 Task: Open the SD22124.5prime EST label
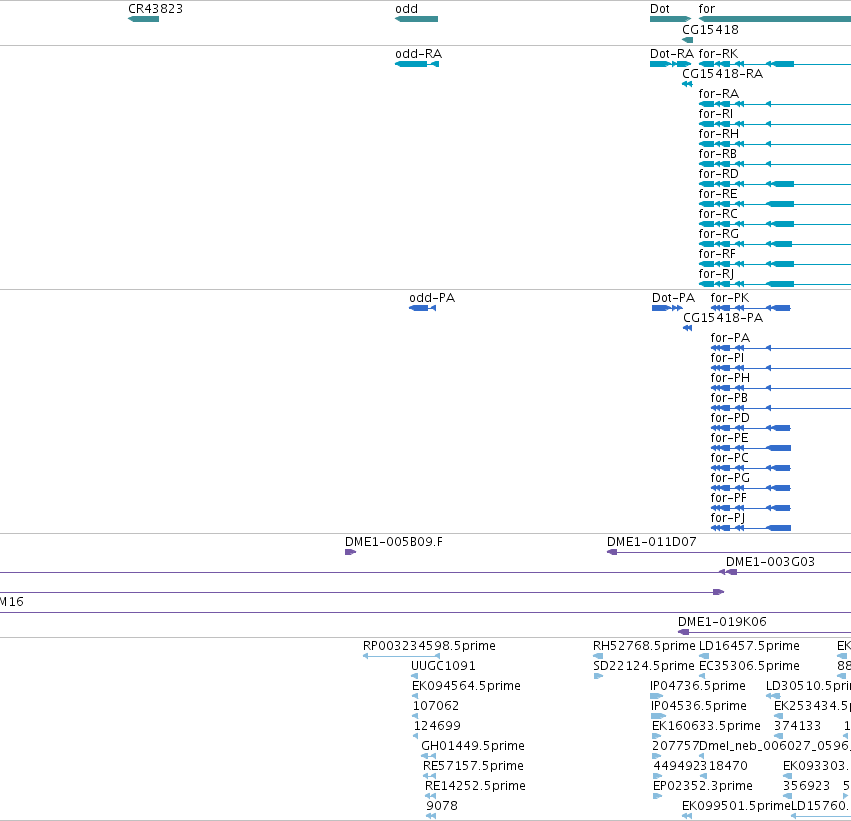pos(644,666)
